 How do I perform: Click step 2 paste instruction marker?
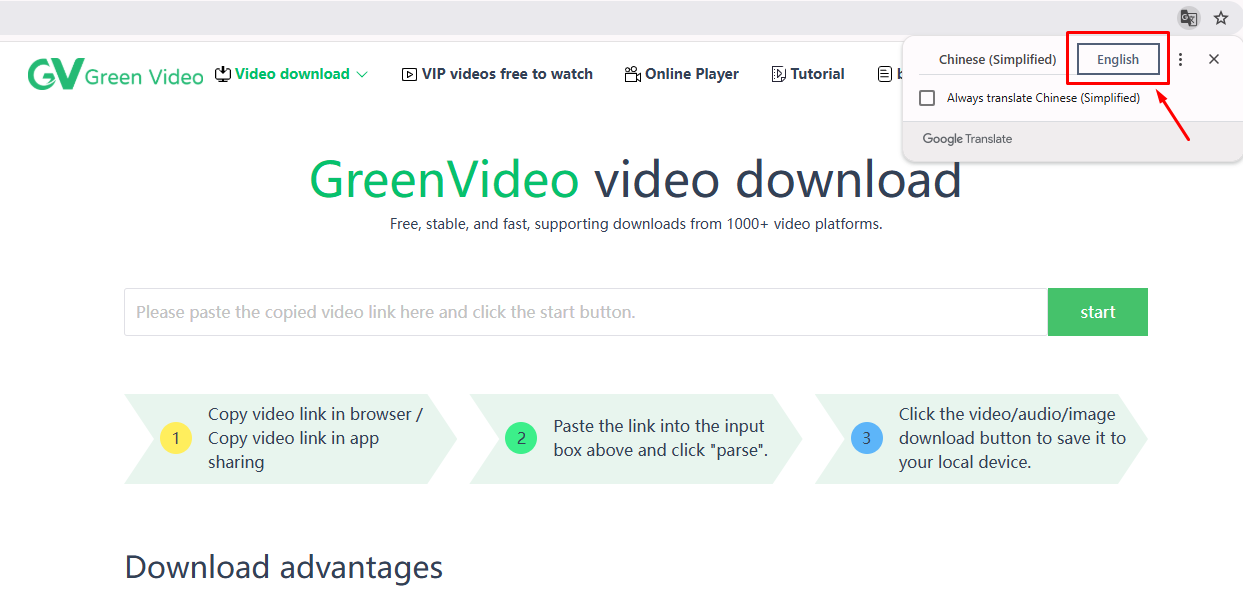521,438
